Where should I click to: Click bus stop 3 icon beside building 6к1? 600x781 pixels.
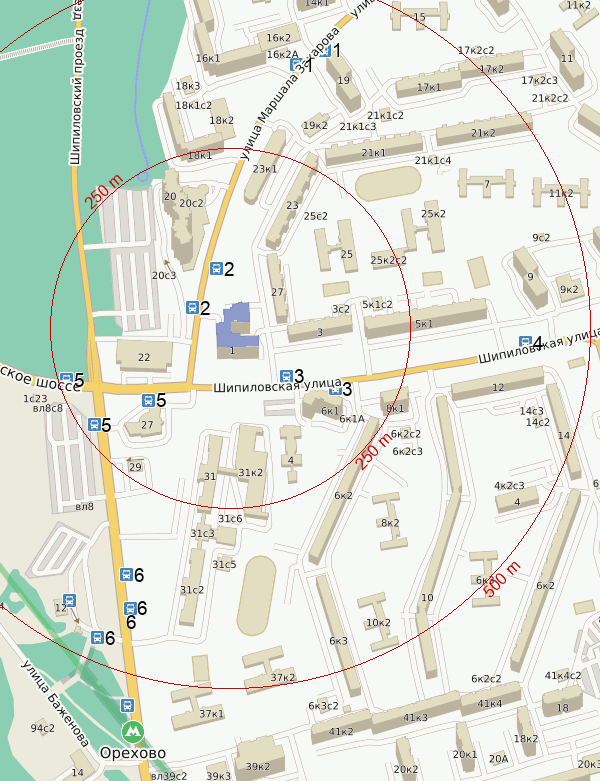(335, 388)
